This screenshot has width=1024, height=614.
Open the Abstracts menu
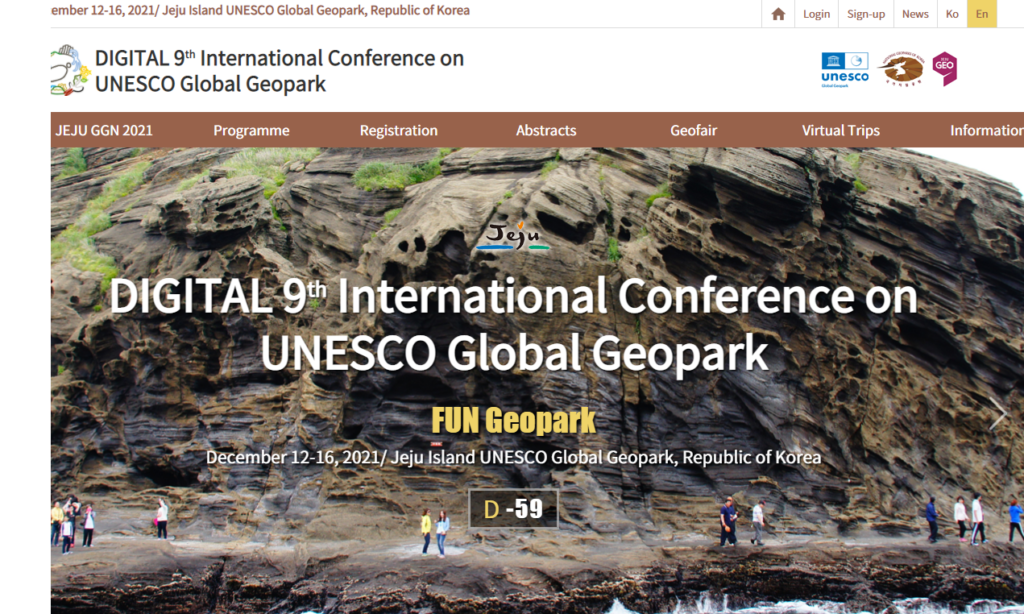point(546,130)
